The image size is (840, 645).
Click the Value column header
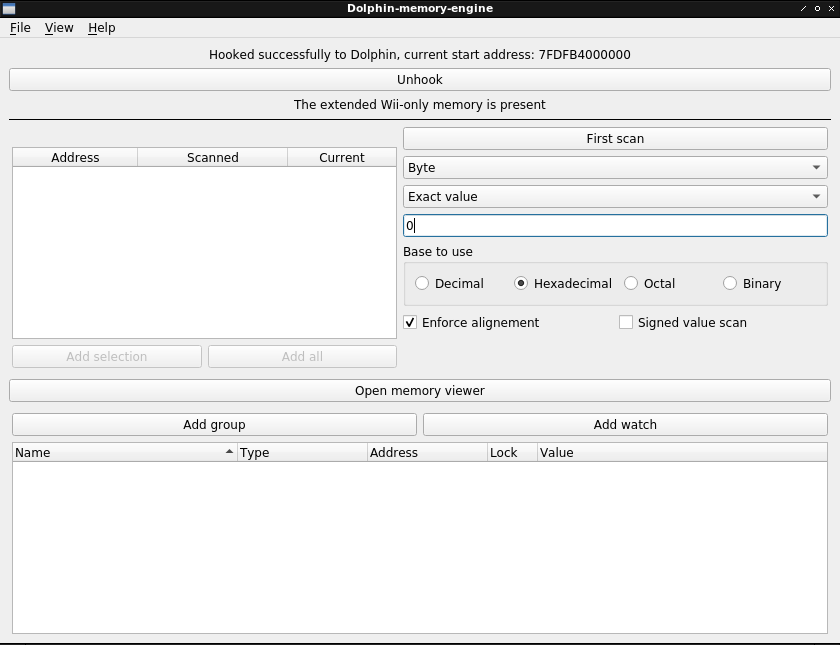coord(682,453)
